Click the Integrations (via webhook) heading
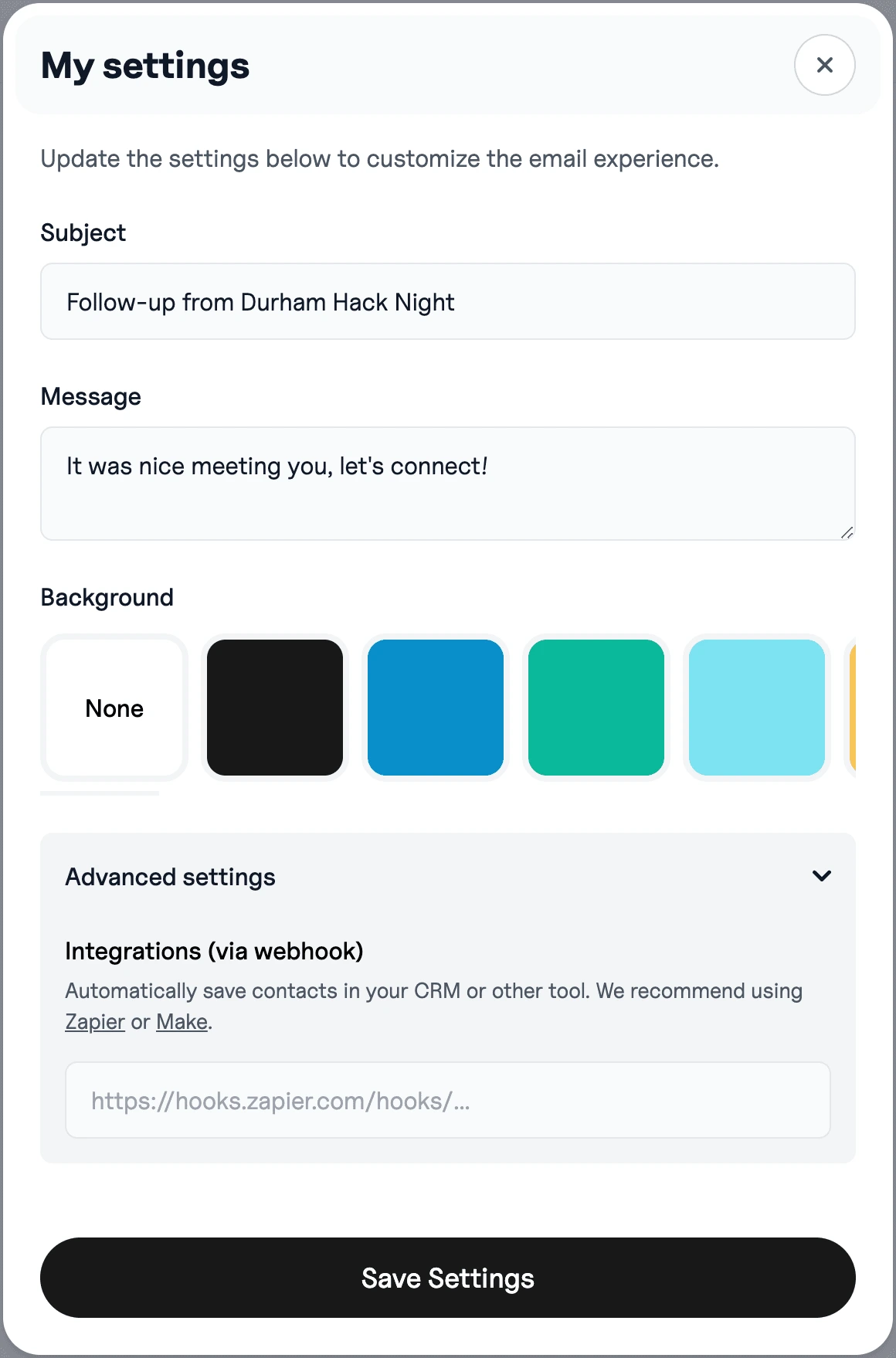 [214, 951]
